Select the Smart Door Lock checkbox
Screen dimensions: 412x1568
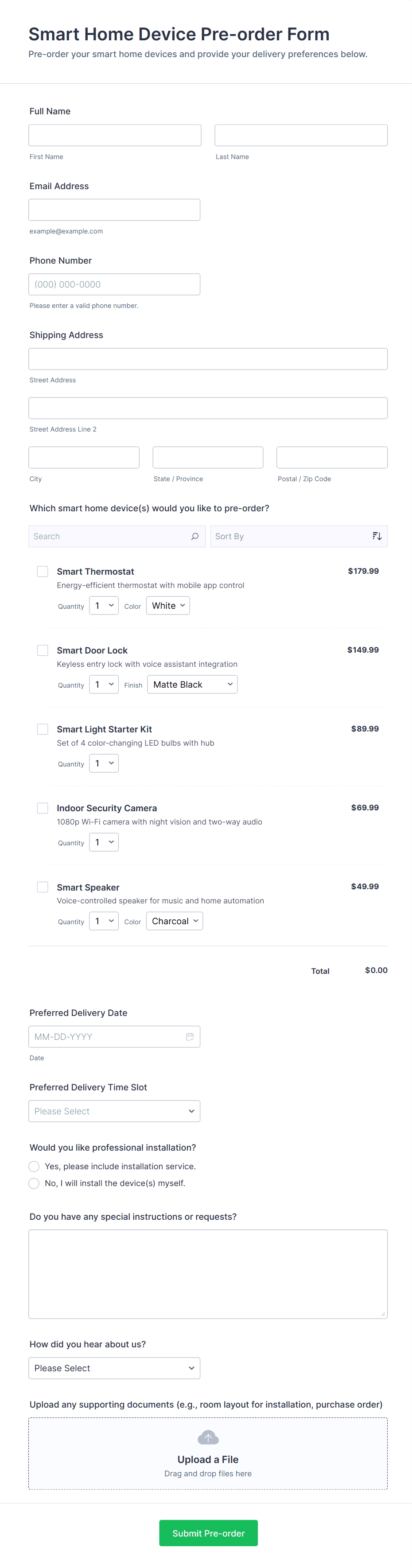click(43, 650)
